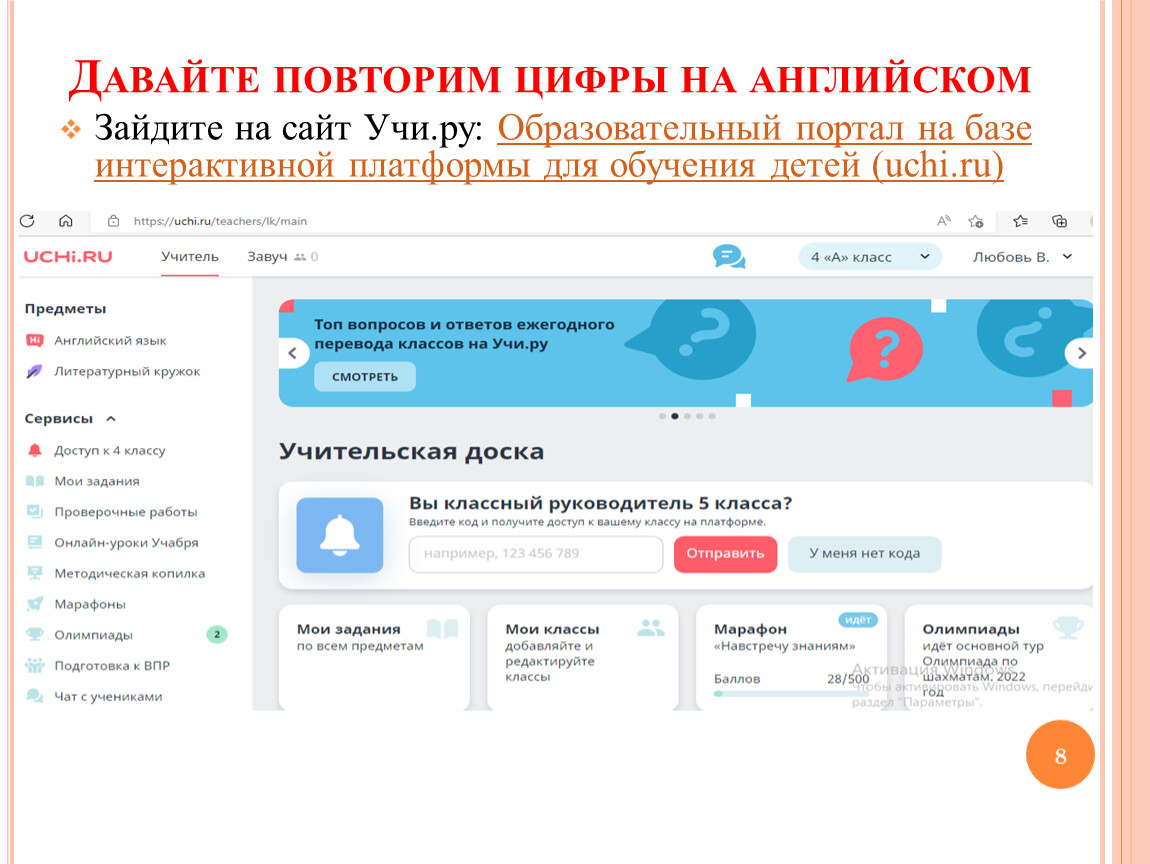Open the Марафон «Навстречу знаниям» card

(791, 657)
